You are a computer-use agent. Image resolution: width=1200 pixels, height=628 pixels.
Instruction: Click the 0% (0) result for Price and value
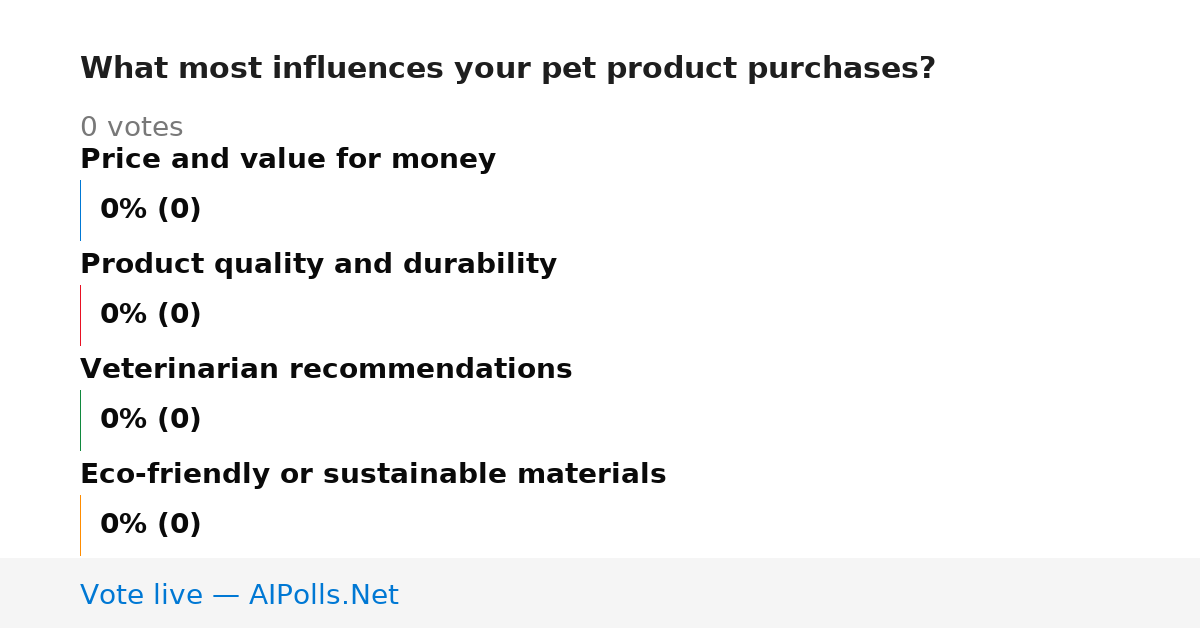click(x=151, y=210)
